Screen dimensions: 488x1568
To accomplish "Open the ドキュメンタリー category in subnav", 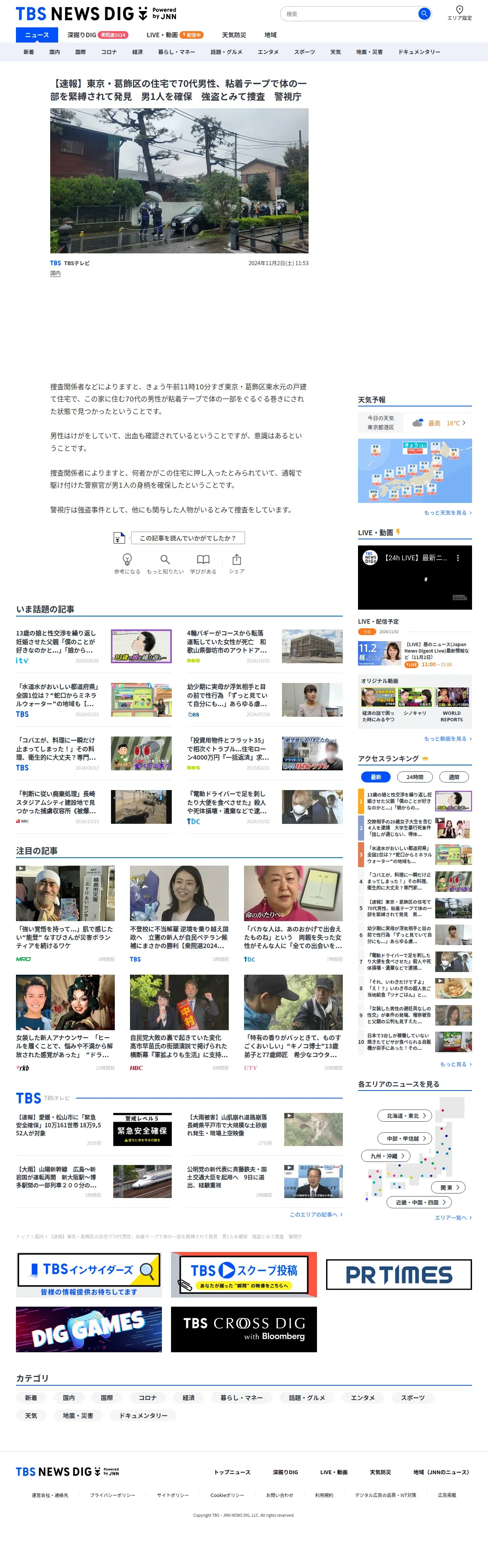I will (419, 52).
